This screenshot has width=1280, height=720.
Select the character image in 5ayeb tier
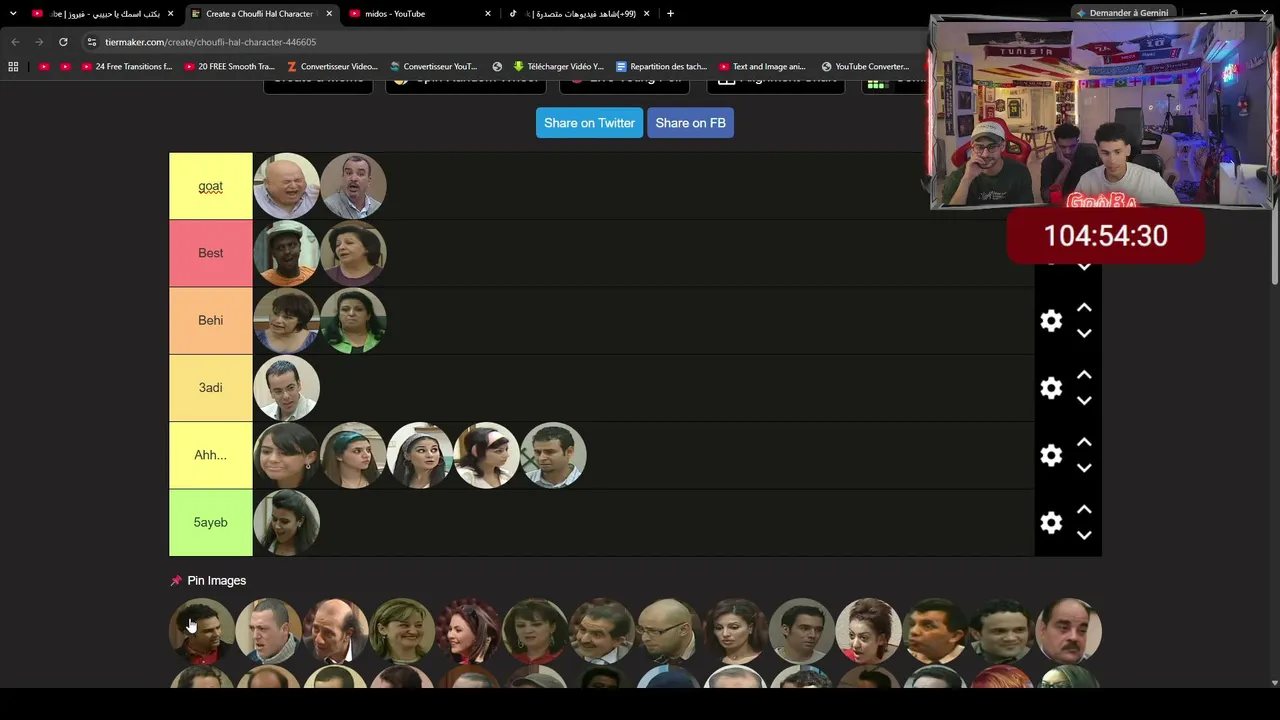tap(287, 522)
